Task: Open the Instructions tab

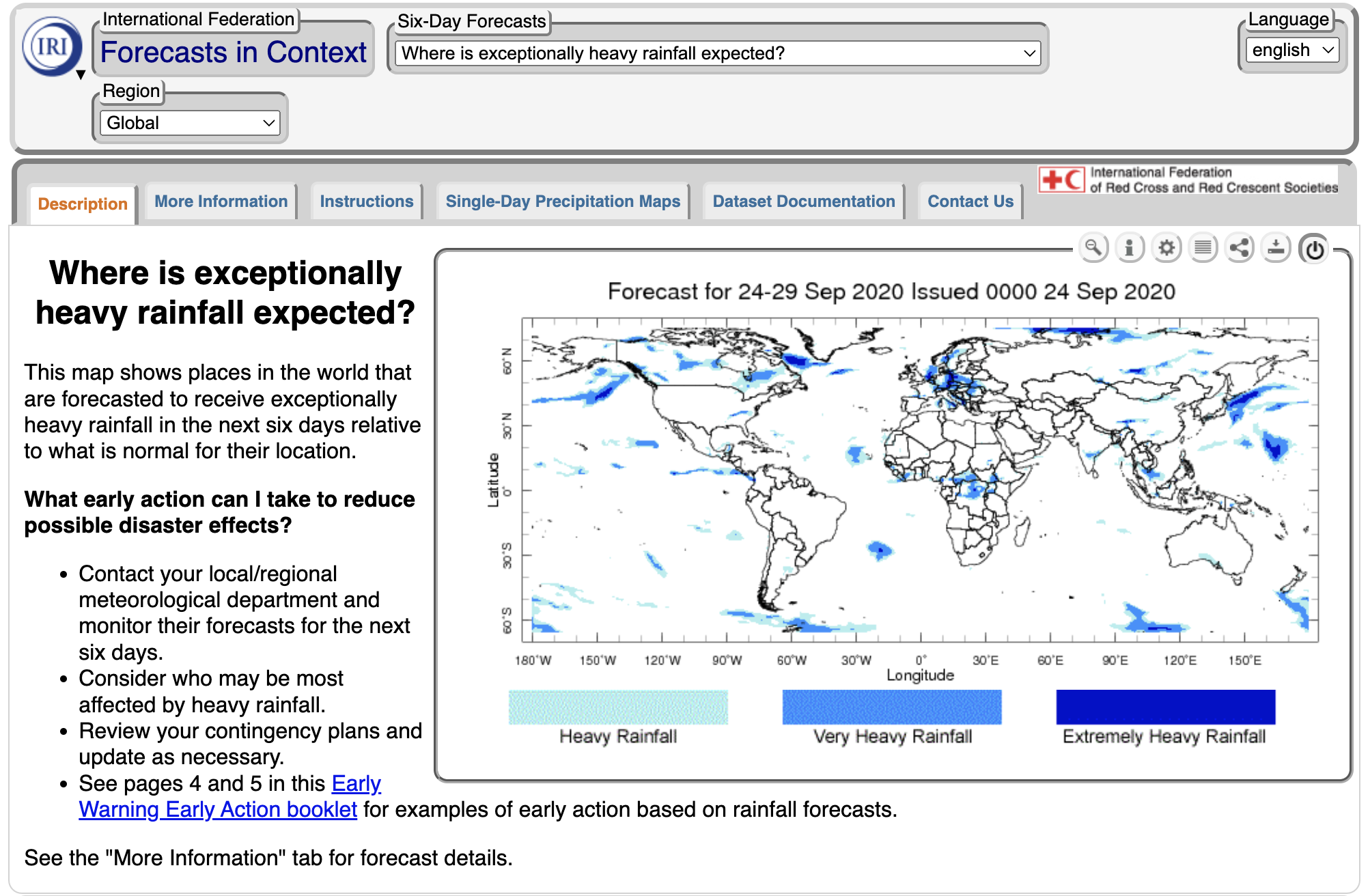Action: [367, 201]
